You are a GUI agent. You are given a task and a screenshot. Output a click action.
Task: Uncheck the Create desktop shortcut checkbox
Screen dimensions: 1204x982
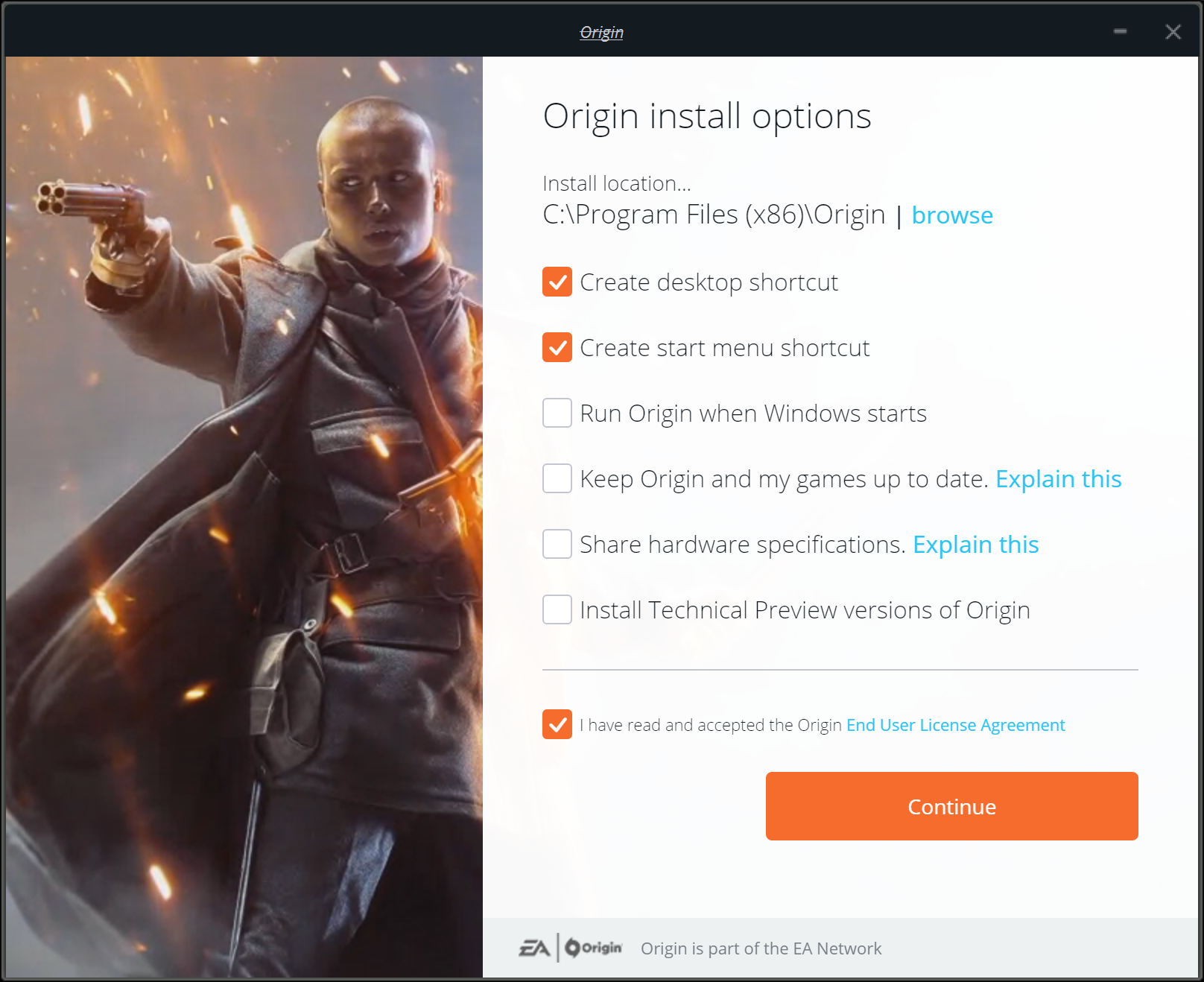557,282
